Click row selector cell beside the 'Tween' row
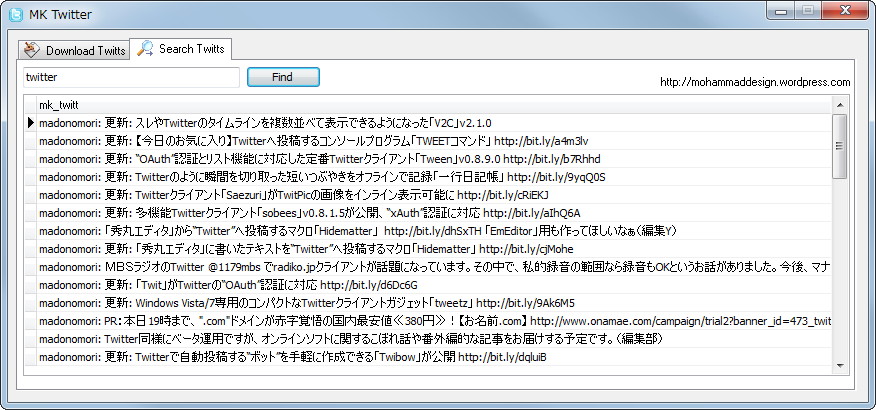This screenshot has width=876, height=410. [x=31, y=159]
